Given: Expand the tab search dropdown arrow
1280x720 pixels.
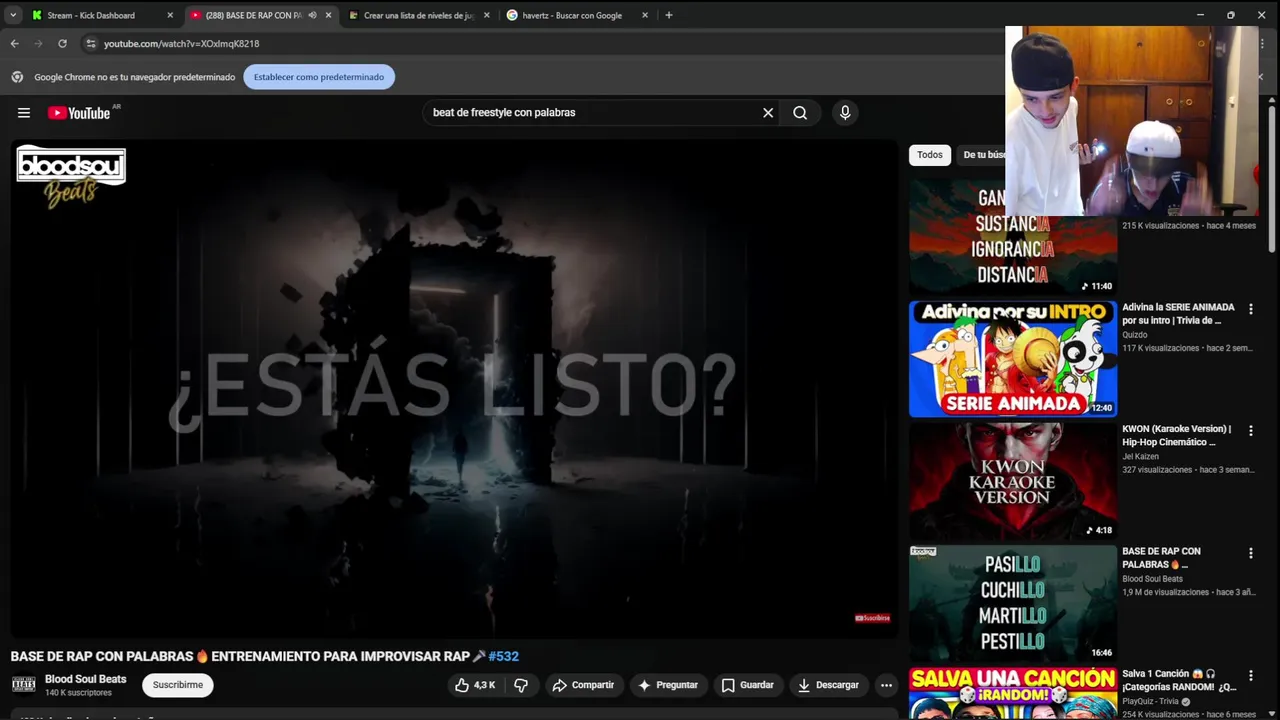Looking at the screenshot, I should 13,15.
